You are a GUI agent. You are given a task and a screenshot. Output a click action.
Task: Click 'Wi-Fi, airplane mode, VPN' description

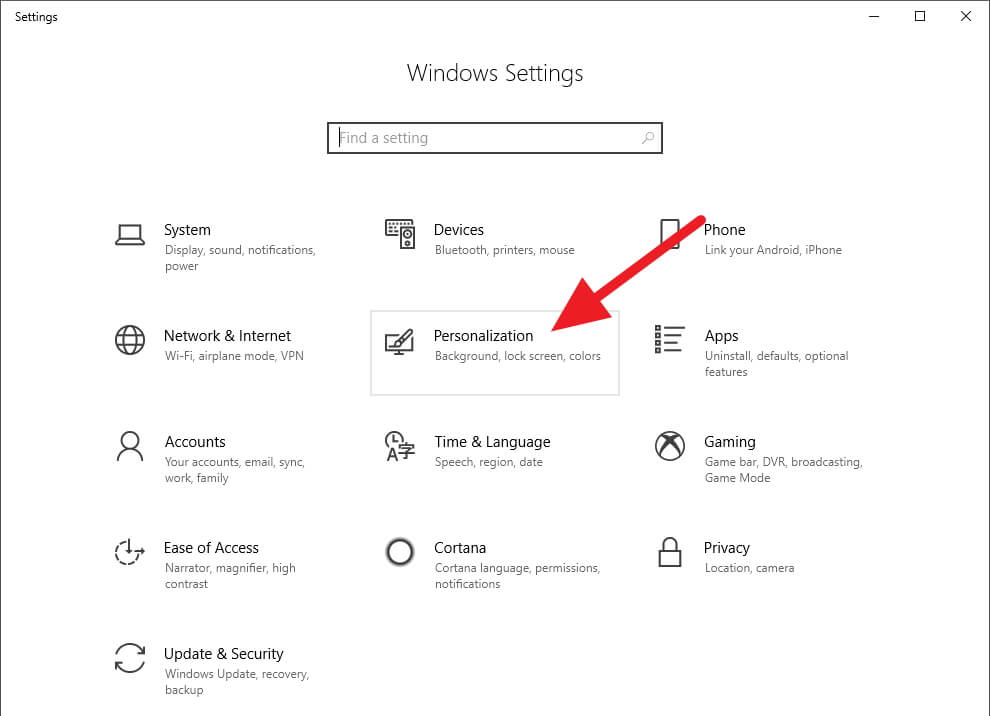[234, 356]
